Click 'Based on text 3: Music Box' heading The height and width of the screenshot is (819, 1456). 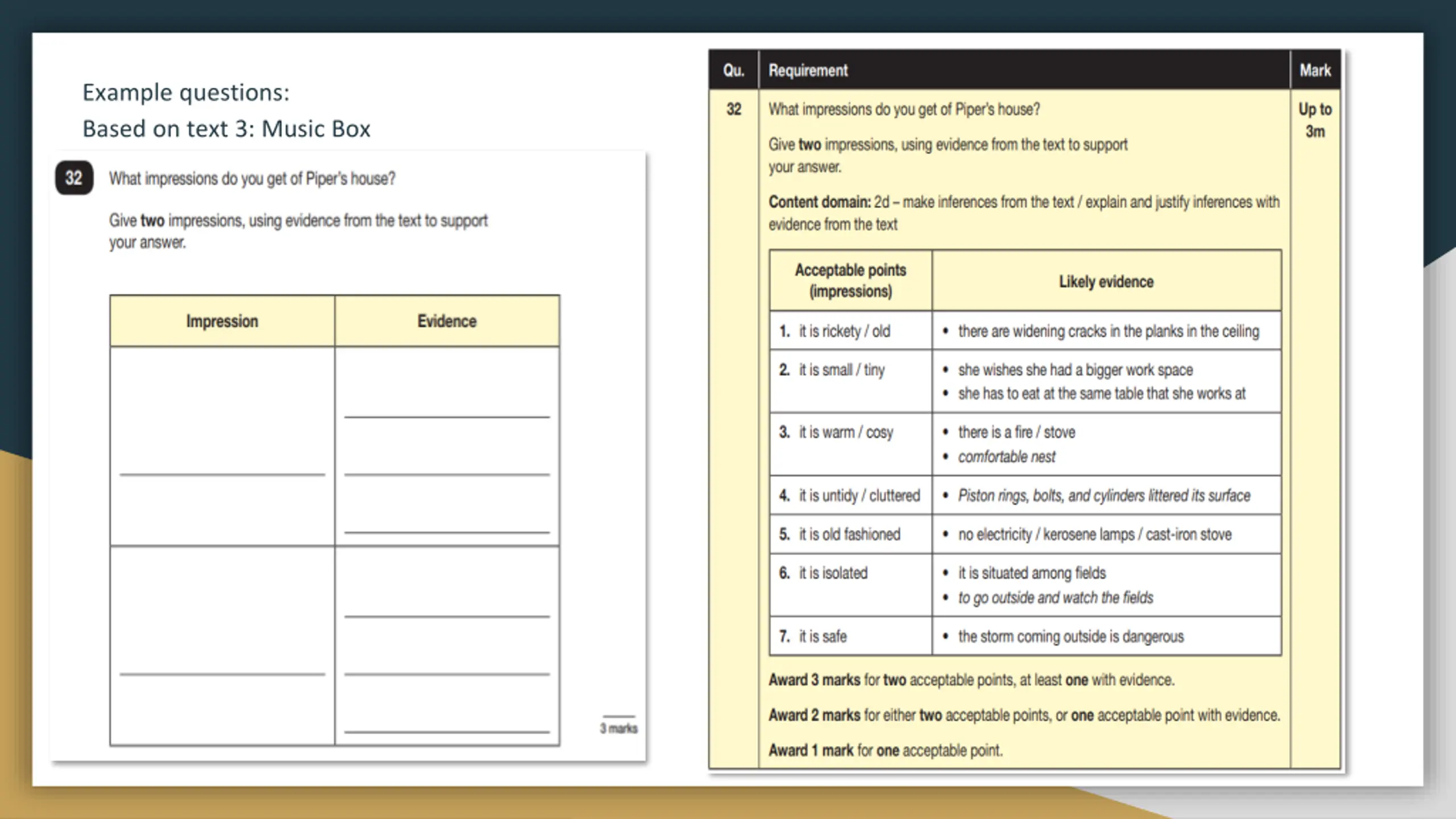click(226, 129)
